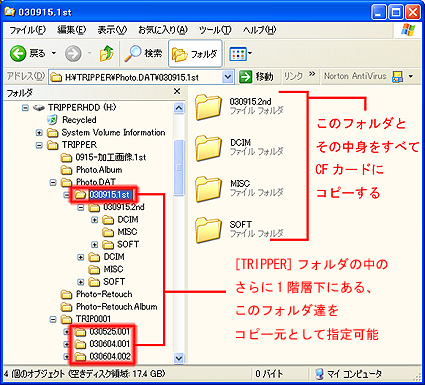Select System Volume Information in tree
This screenshot has width=425, height=385.
pos(113,132)
